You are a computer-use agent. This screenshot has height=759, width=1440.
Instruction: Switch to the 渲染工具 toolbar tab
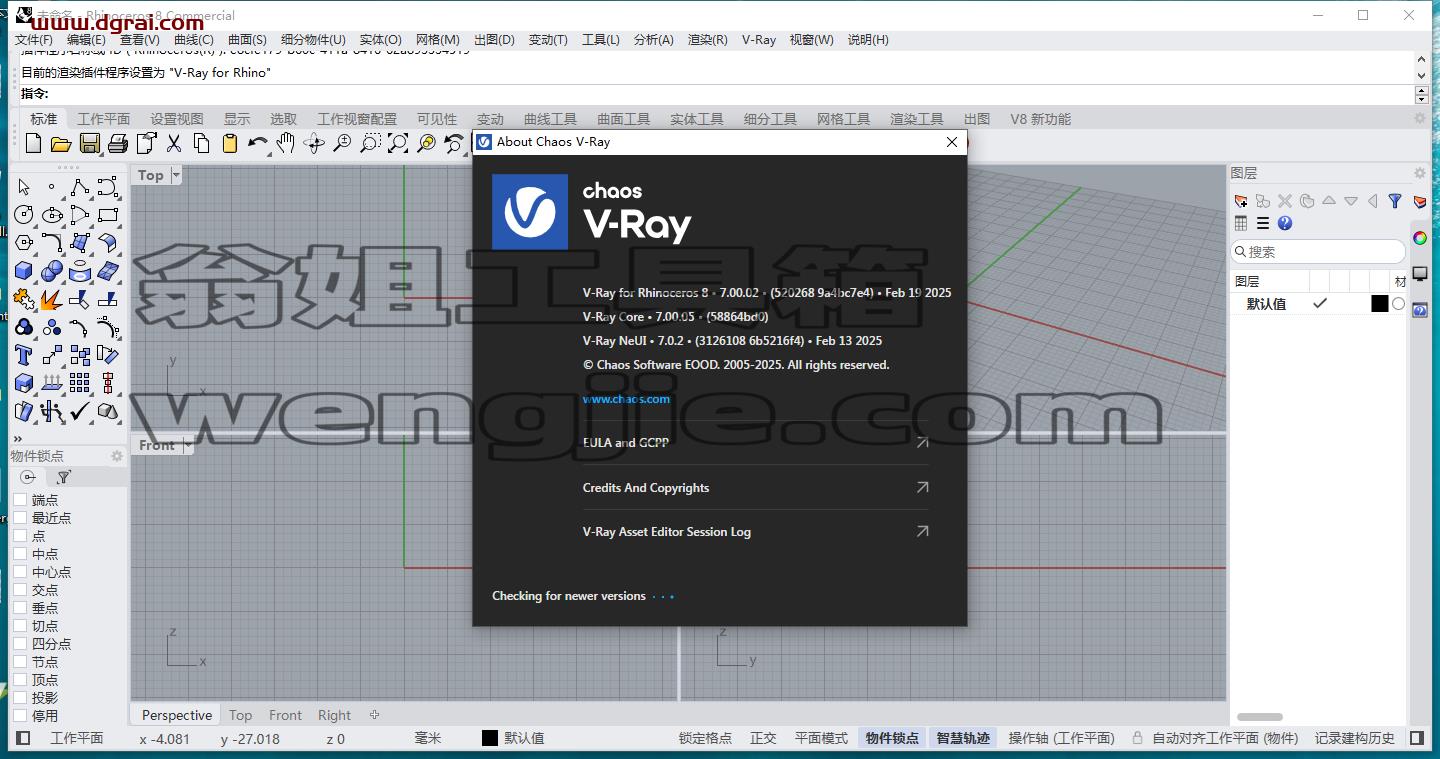tap(917, 119)
